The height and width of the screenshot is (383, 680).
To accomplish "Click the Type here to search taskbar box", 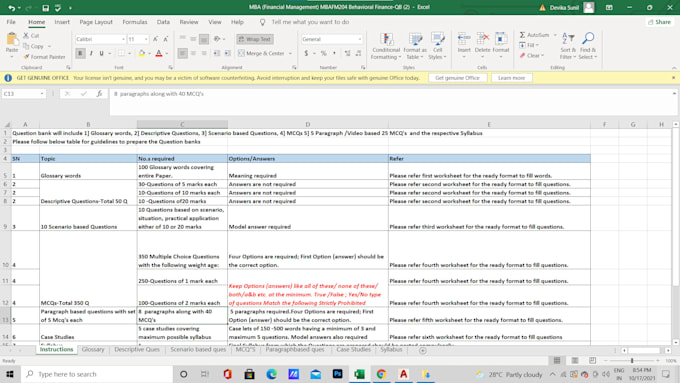I will [x=97, y=374].
